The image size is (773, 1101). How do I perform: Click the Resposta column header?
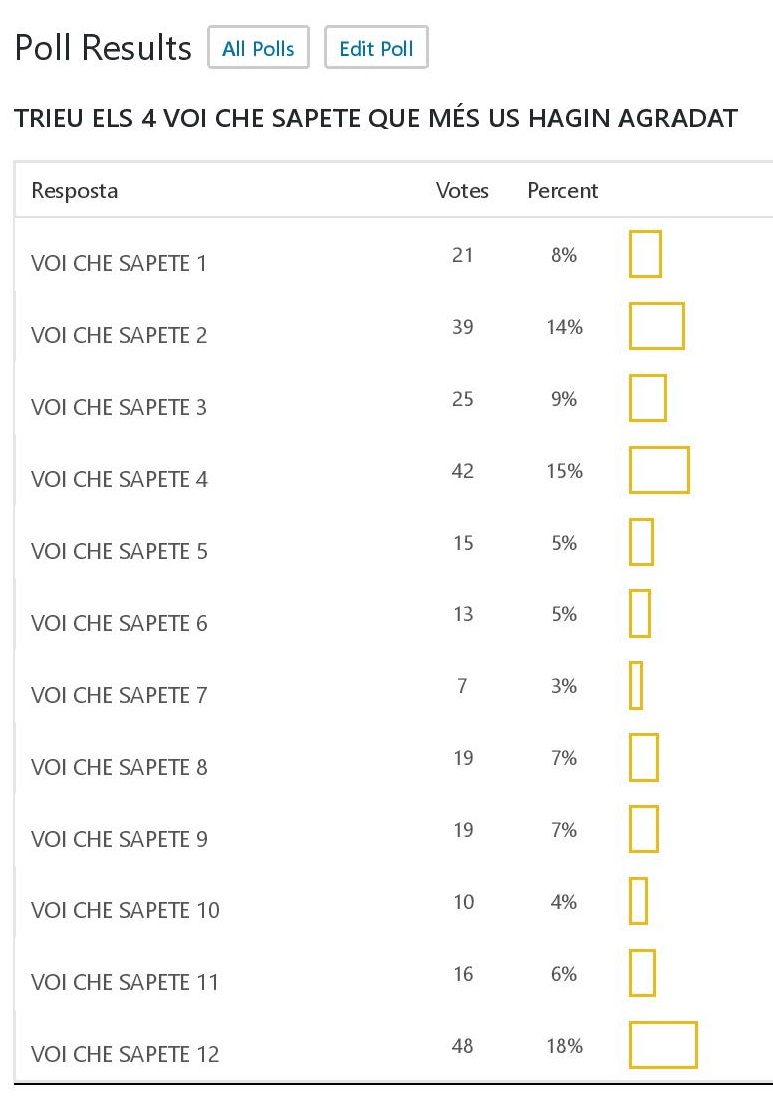click(75, 190)
